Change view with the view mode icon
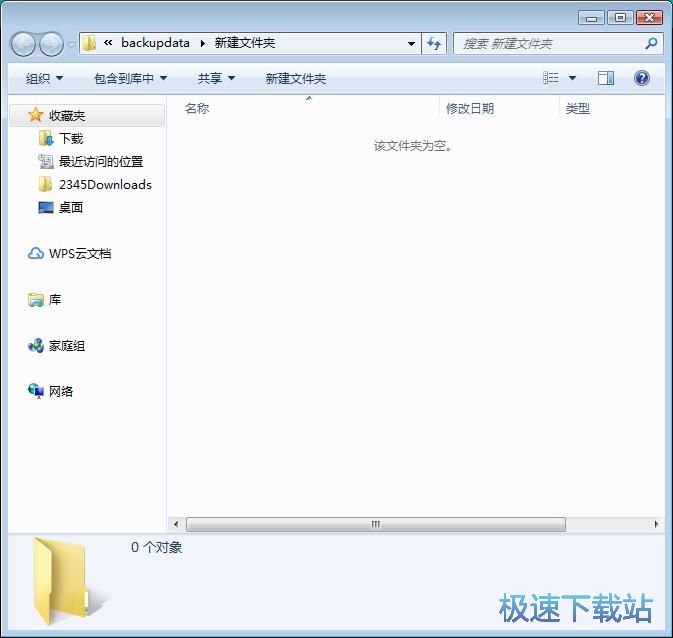This screenshot has height=638, width=673. click(x=551, y=78)
